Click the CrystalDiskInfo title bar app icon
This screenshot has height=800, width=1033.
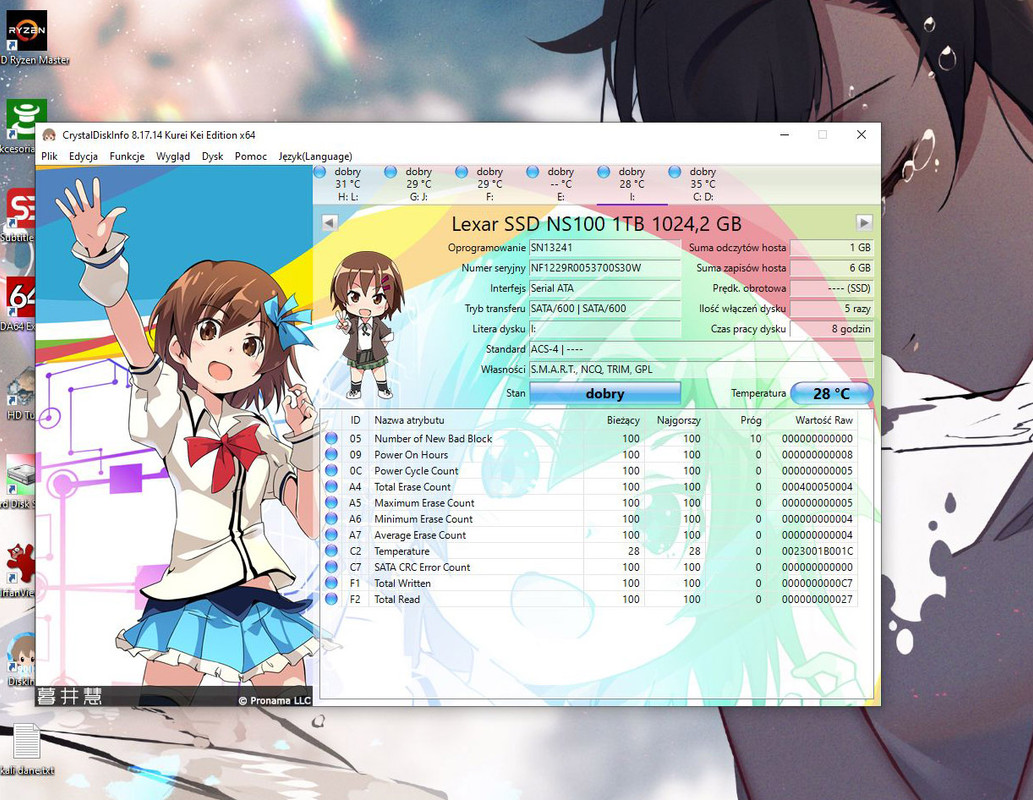[49, 135]
